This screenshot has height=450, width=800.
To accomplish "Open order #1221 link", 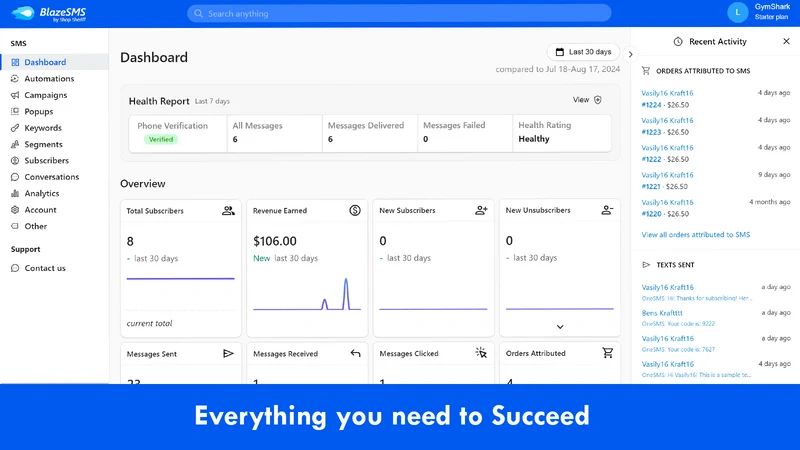I will 651,187.
